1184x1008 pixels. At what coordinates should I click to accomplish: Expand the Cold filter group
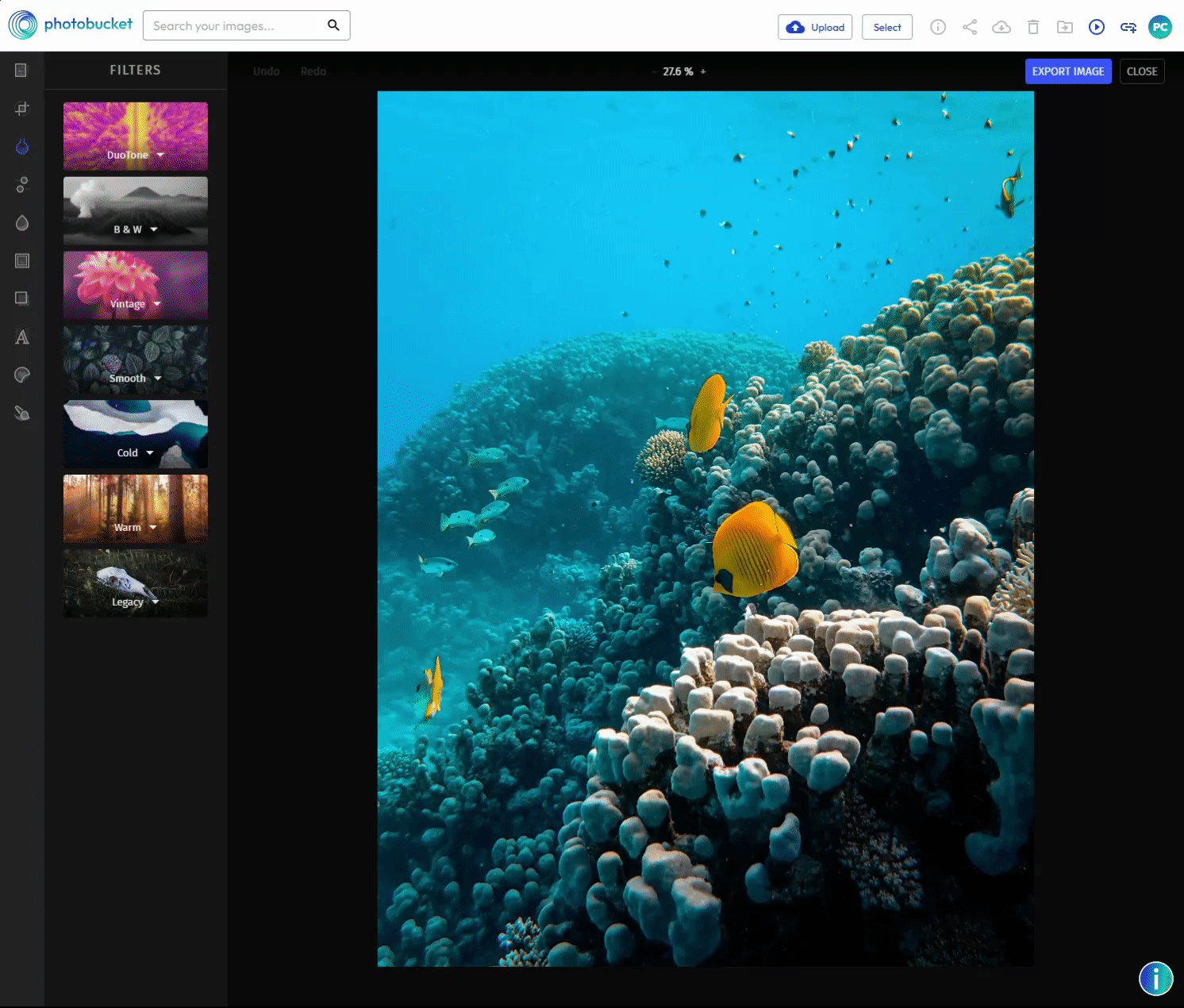click(136, 434)
